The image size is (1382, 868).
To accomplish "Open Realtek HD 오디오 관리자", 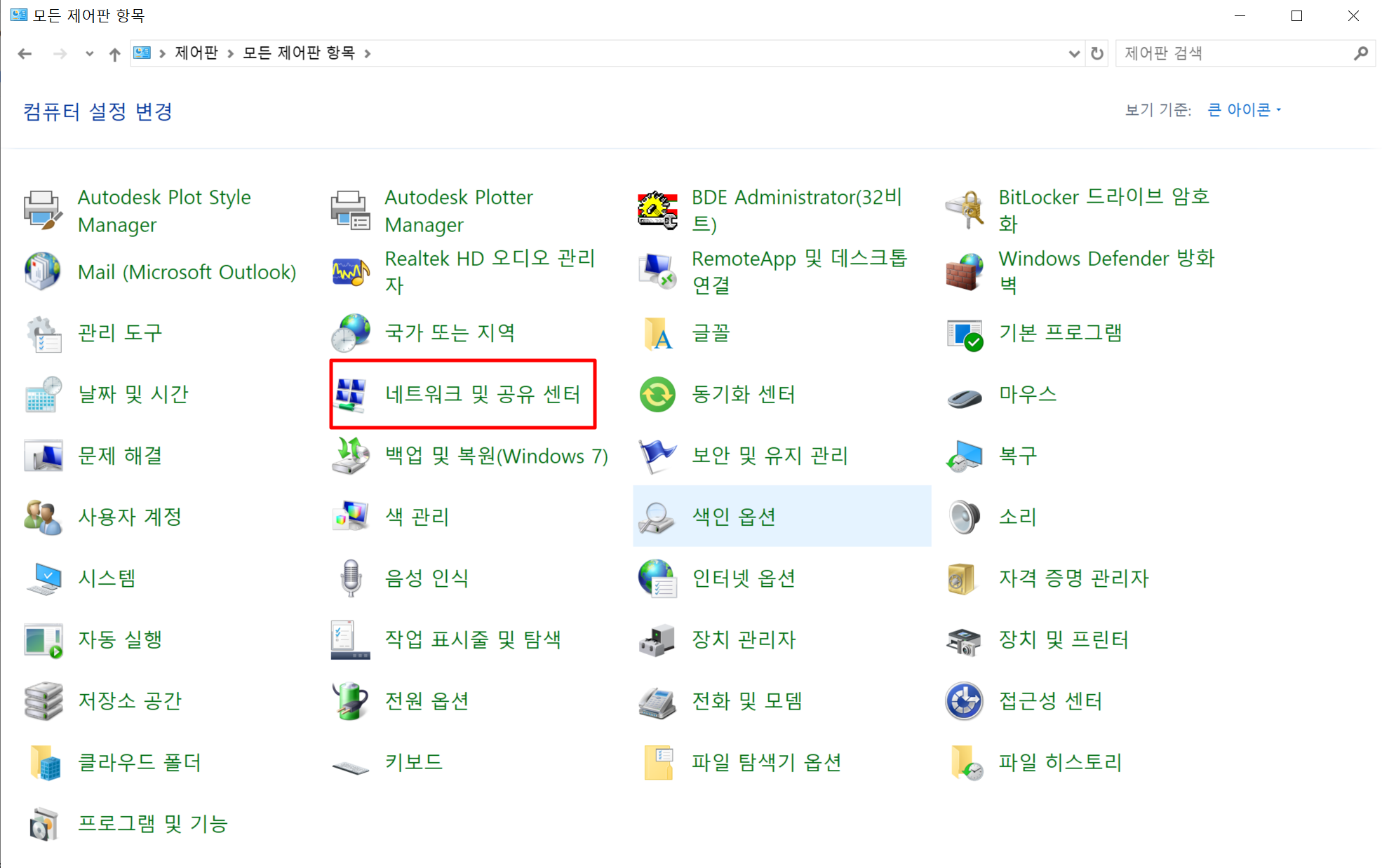I will [x=490, y=271].
